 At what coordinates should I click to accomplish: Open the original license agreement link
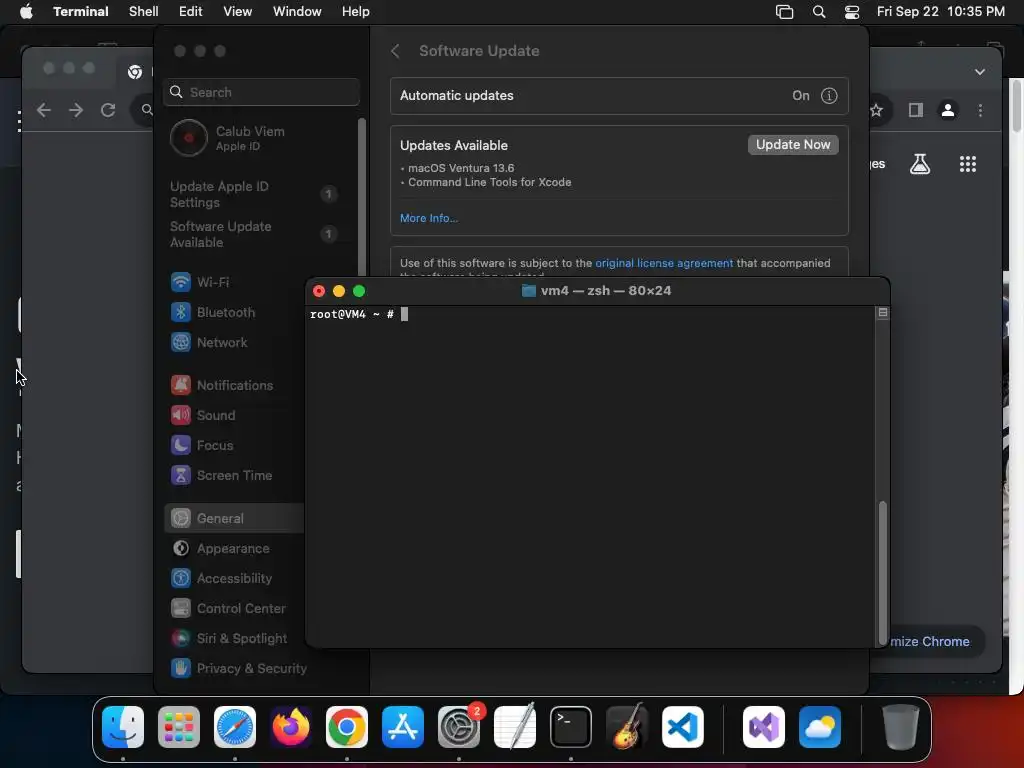click(664, 263)
